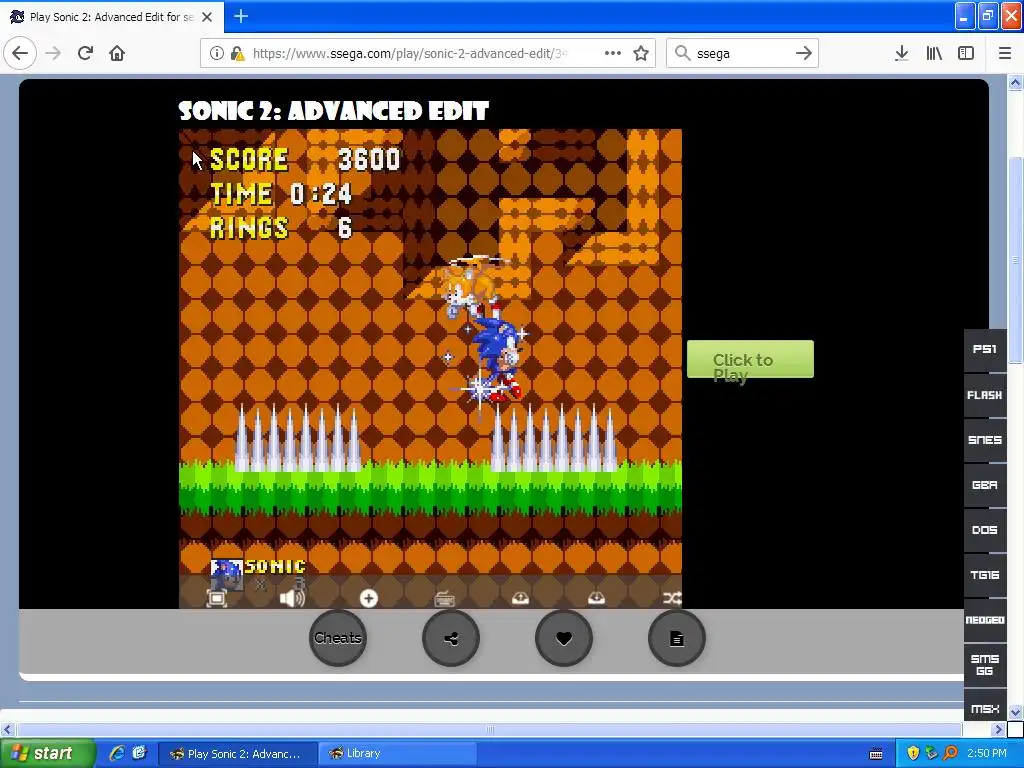Click the green Click to Play button

(750, 359)
